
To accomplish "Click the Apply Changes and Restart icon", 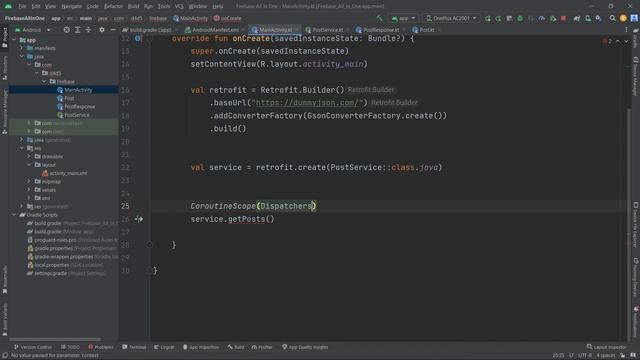I will (488, 18).
